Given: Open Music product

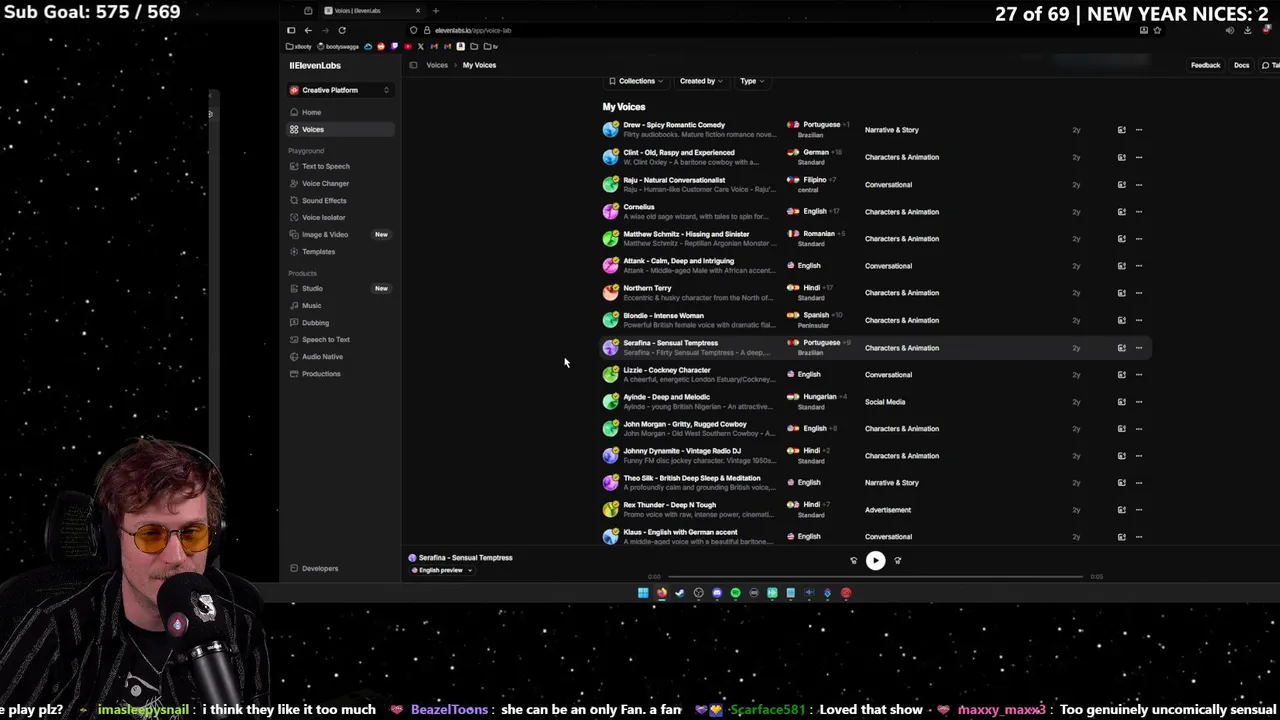Looking at the screenshot, I should 311,305.
